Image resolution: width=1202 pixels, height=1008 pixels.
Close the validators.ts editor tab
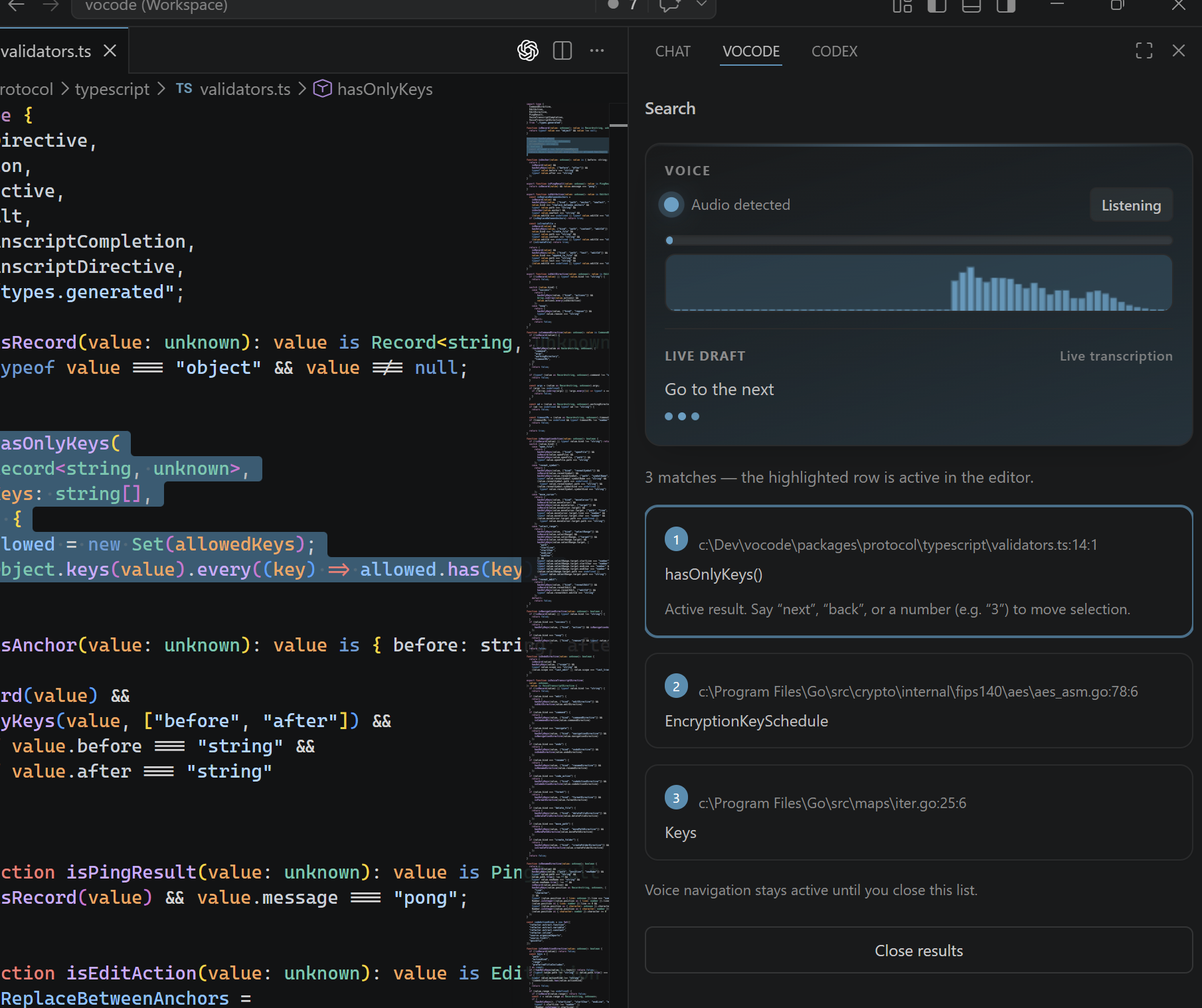110,51
